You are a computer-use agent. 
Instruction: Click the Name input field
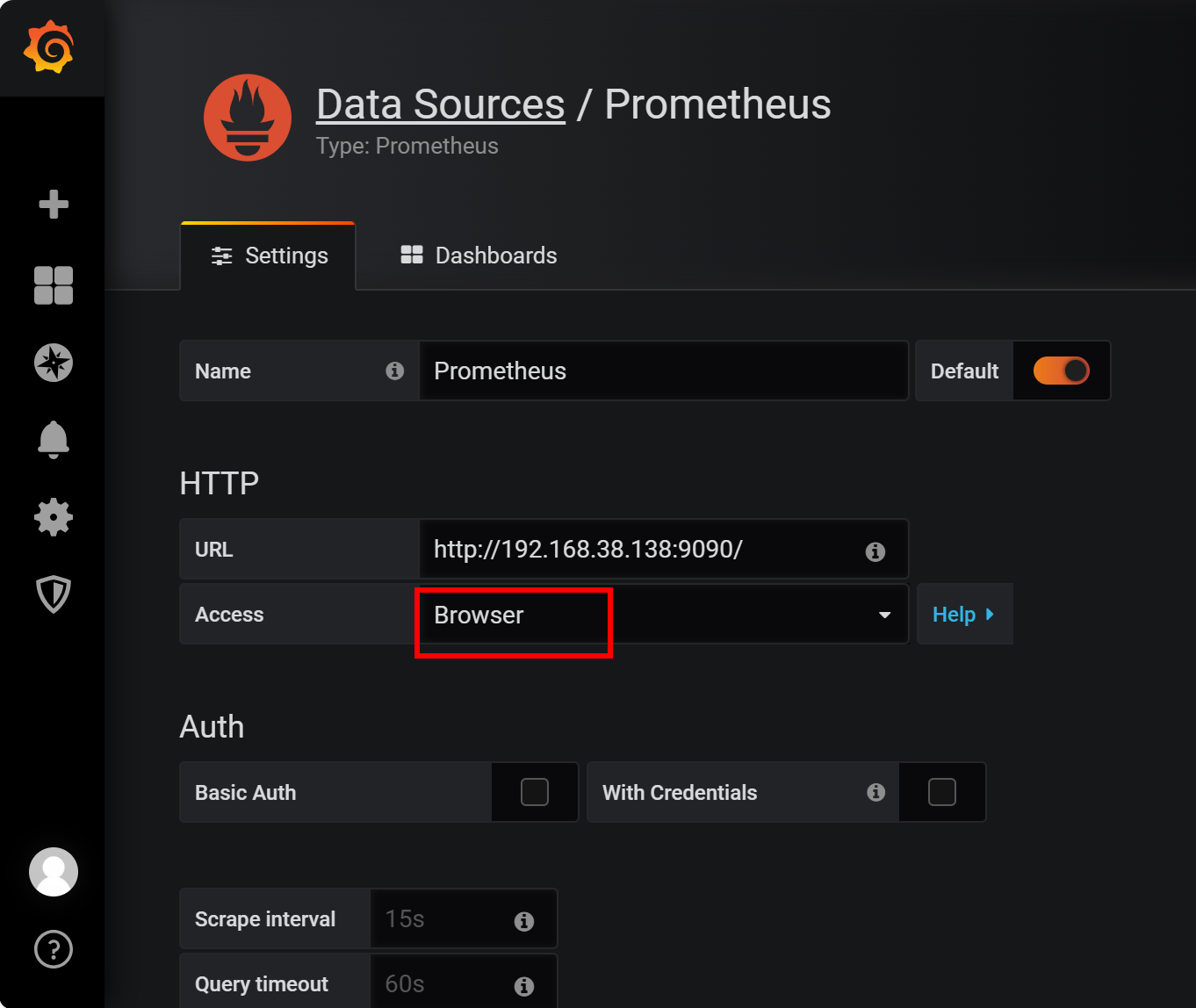coord(664,371)
